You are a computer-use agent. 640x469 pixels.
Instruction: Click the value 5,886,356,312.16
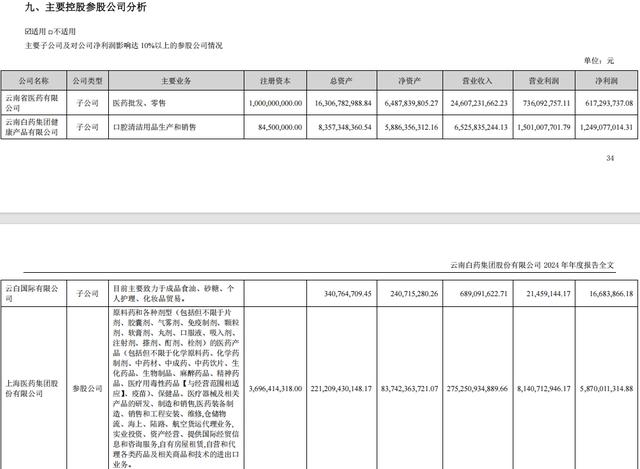click(x=411, y=127)
